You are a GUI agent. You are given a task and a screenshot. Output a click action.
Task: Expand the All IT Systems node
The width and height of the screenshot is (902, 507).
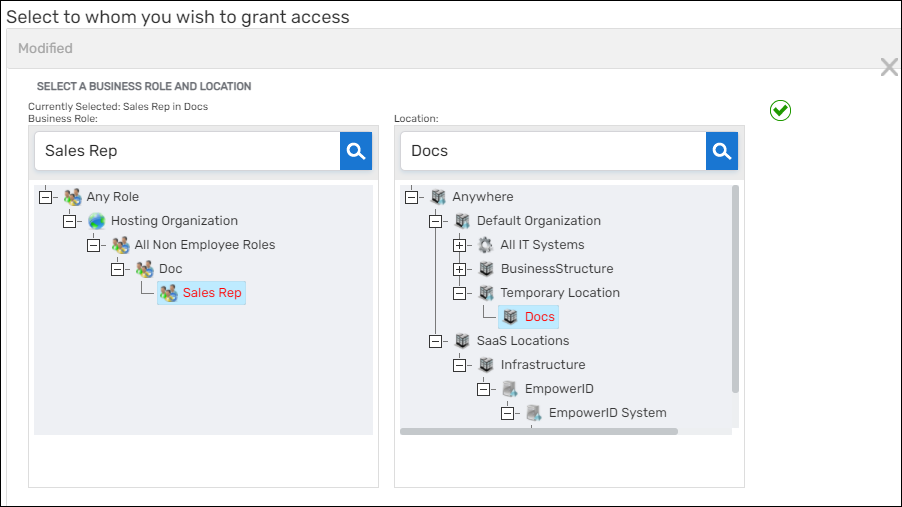[x=459, y=245]
